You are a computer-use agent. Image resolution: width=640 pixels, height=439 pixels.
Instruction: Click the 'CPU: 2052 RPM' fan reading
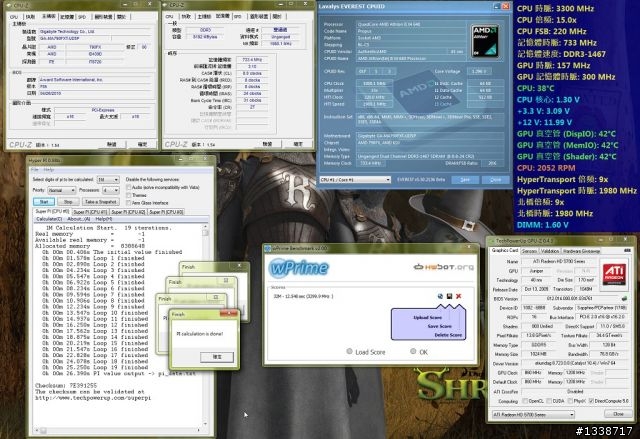(546, 168)
